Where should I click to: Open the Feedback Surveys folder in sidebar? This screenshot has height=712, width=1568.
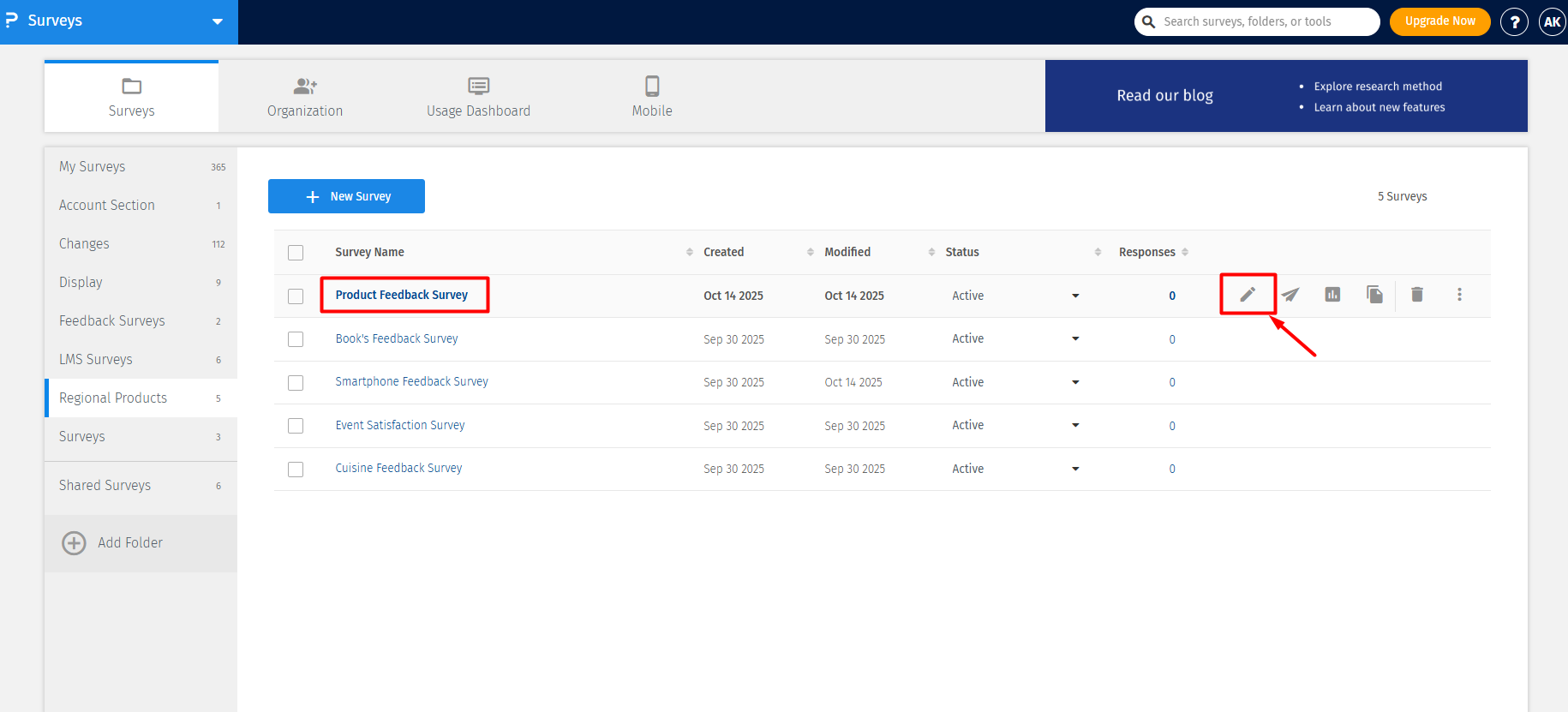112,320
